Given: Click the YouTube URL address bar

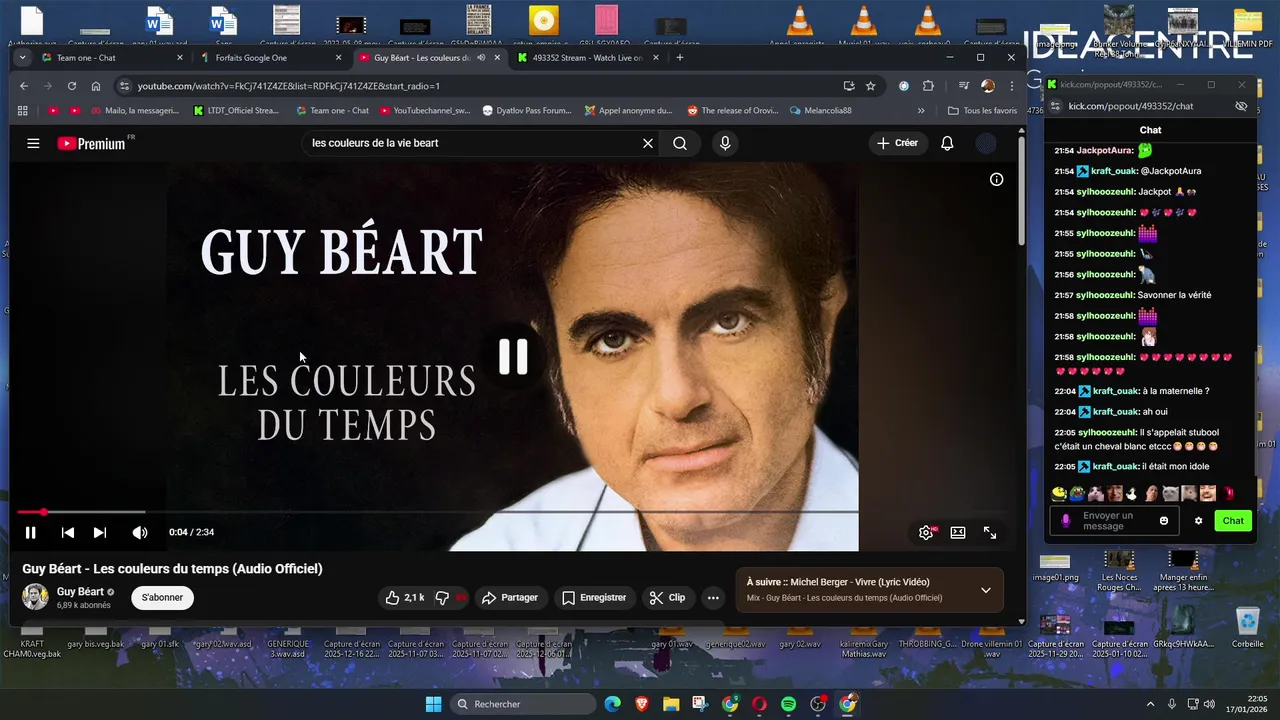Looking at the screenshot, I should coord(480,86).
